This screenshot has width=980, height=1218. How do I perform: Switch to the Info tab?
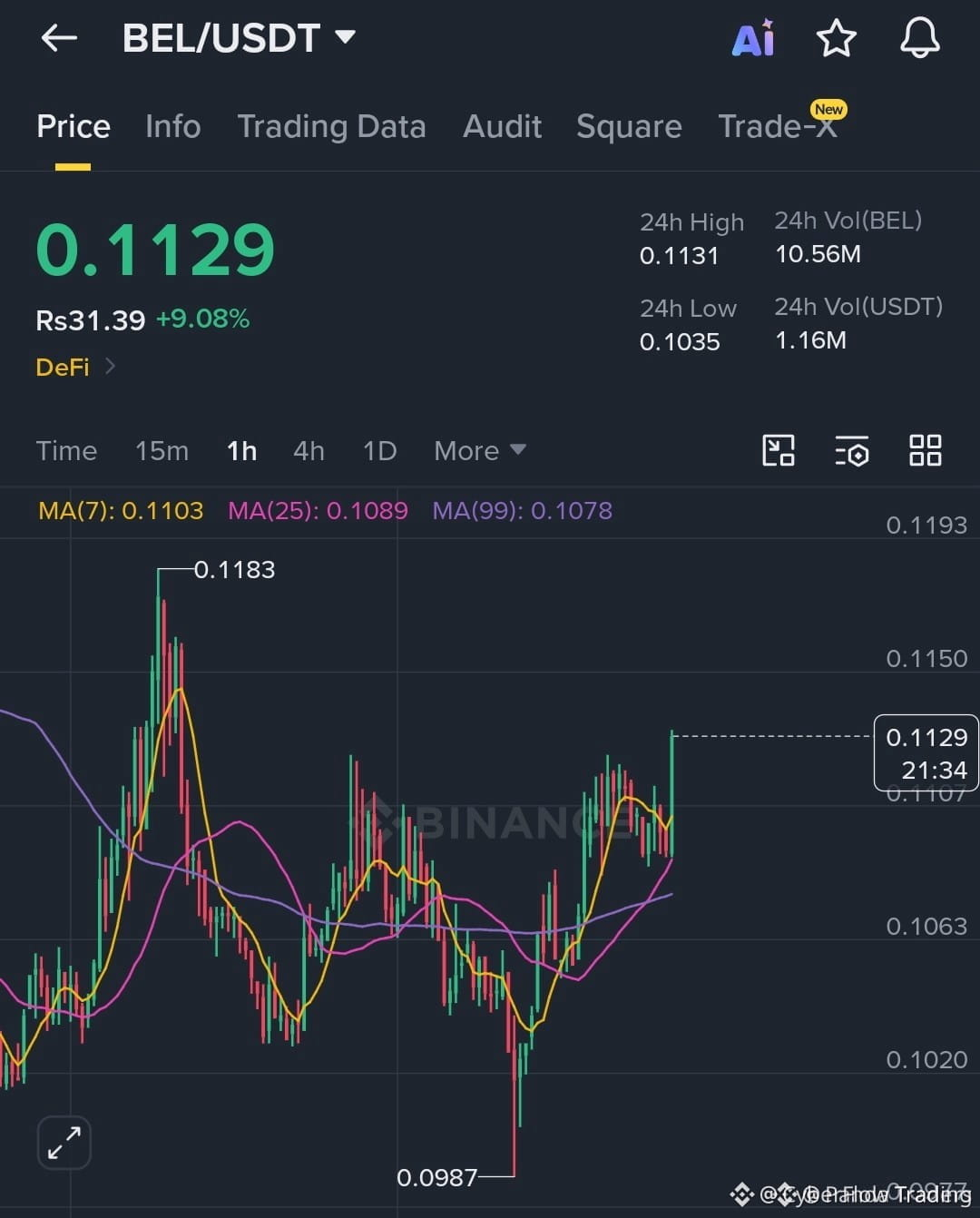tap(173, 126)
